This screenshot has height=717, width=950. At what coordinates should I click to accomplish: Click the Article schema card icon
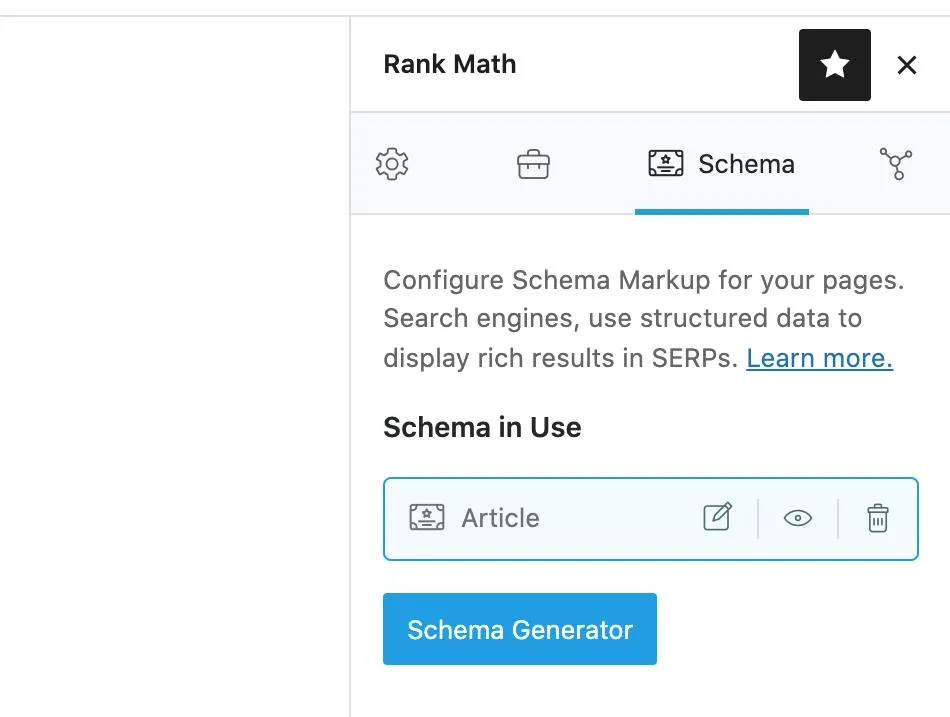coord(428,518)
